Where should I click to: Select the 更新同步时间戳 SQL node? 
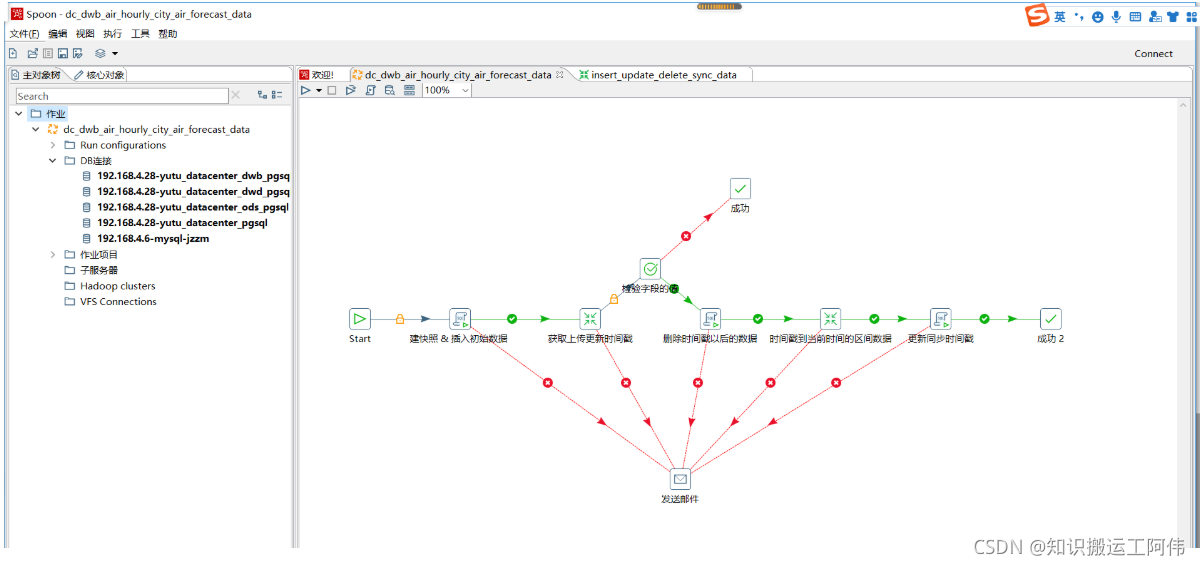pos(940,319)
